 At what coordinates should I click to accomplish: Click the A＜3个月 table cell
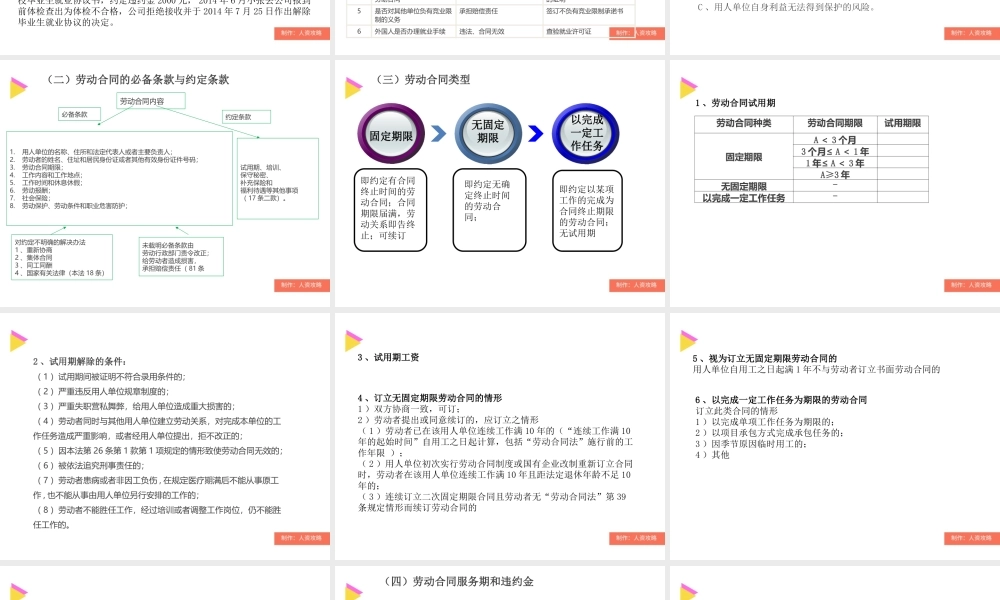836,138
